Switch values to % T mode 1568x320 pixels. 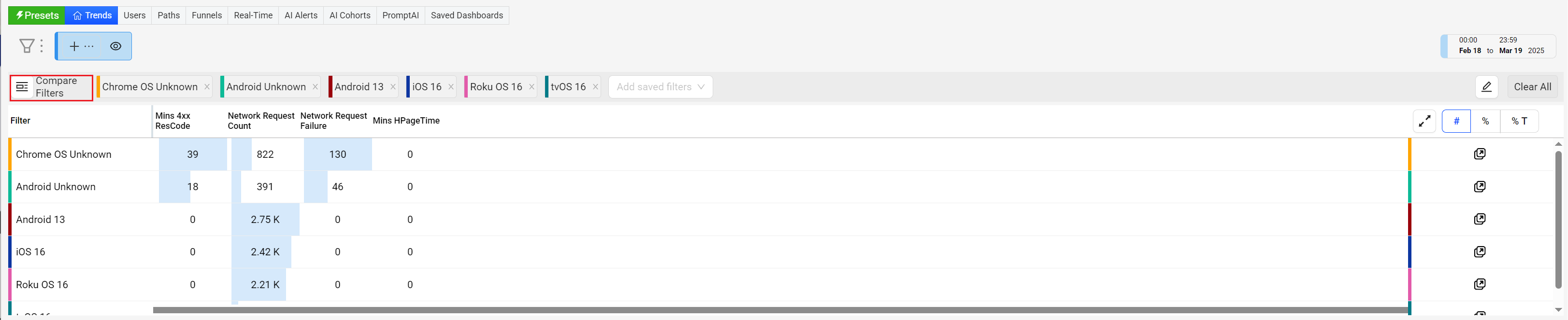(1519, 121)
